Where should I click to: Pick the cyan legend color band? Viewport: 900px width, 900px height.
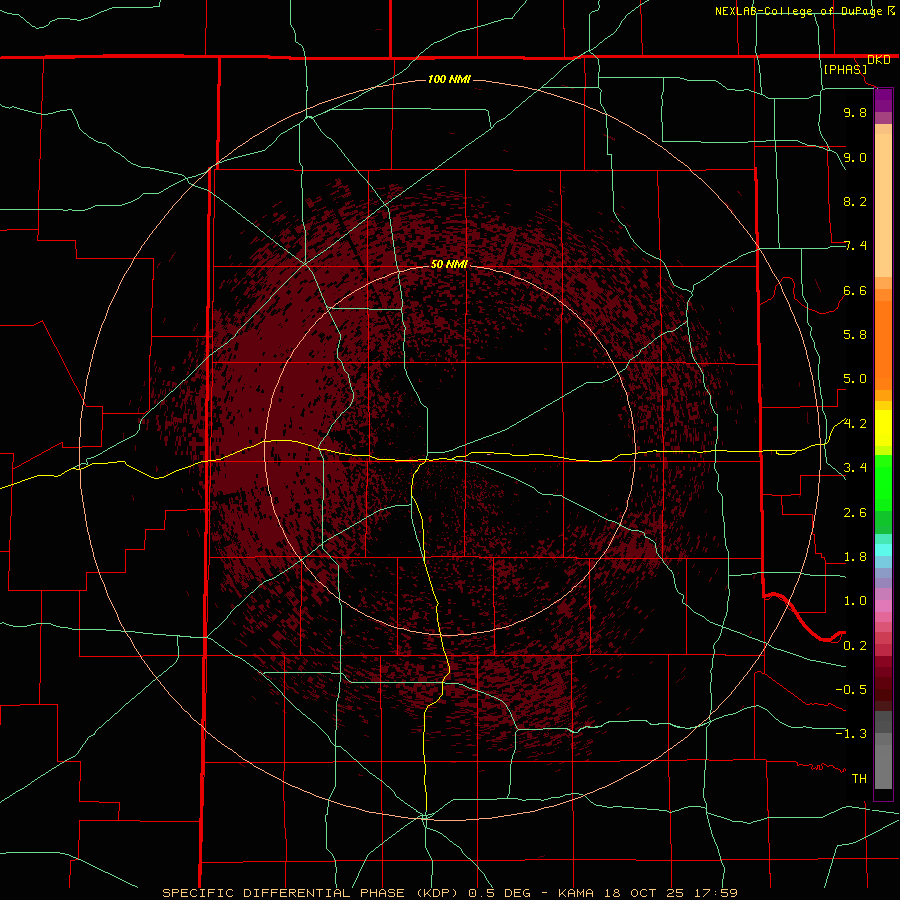pyautogui.click(x=883, y=550)
